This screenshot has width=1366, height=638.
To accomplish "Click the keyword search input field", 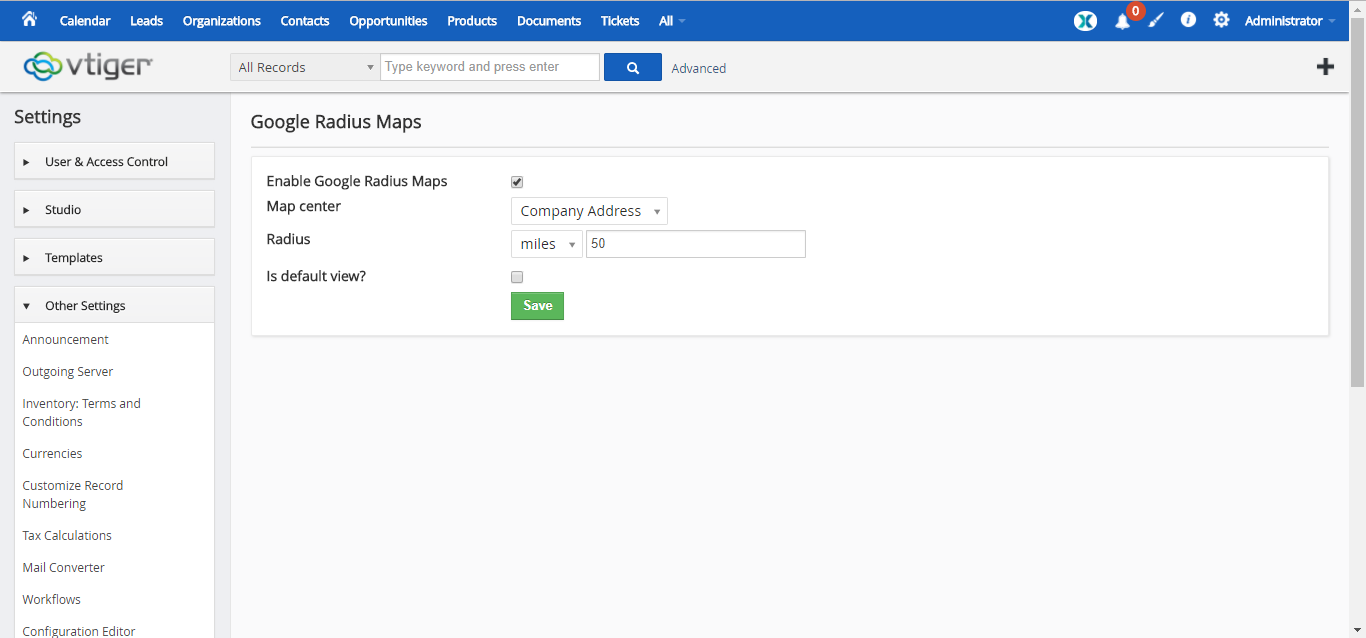I will [x=490, y=67].
